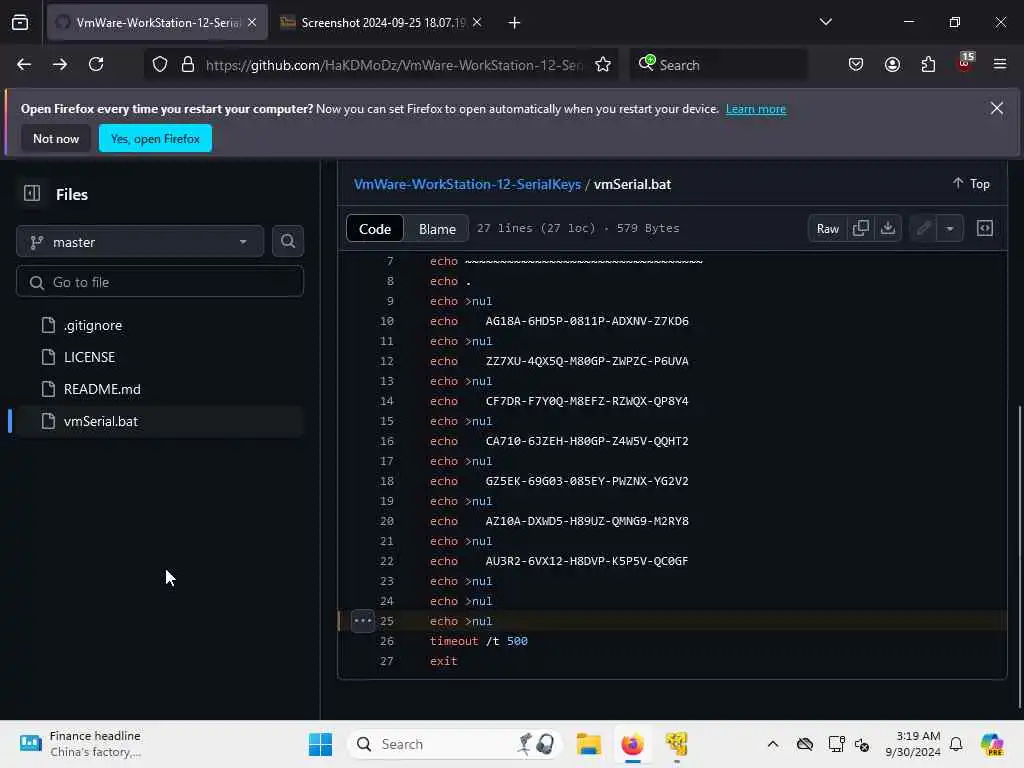Viewport: 1024px width, 768px height.
Task: Expand more edit options dropdown
Action: 950,229
